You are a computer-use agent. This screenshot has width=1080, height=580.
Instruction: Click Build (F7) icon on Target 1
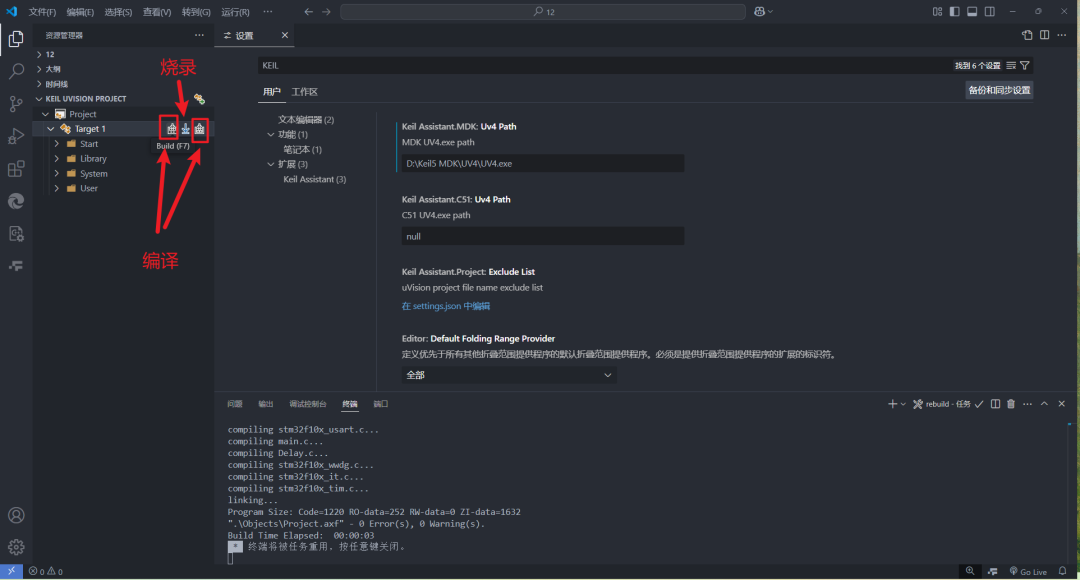pyautogui.click(x=172, y=129)
